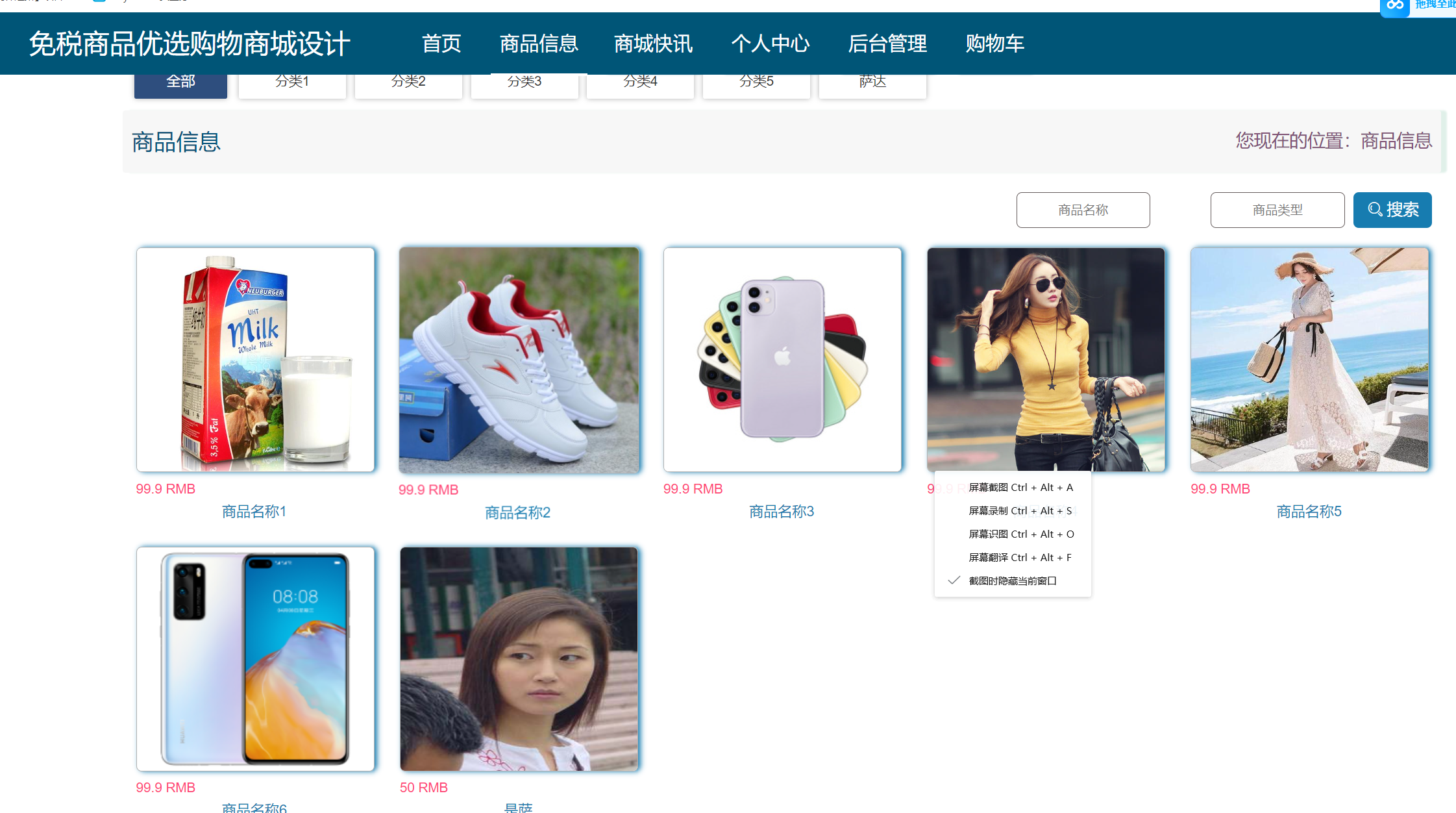Go to 个人中心 page

(770, 44)
